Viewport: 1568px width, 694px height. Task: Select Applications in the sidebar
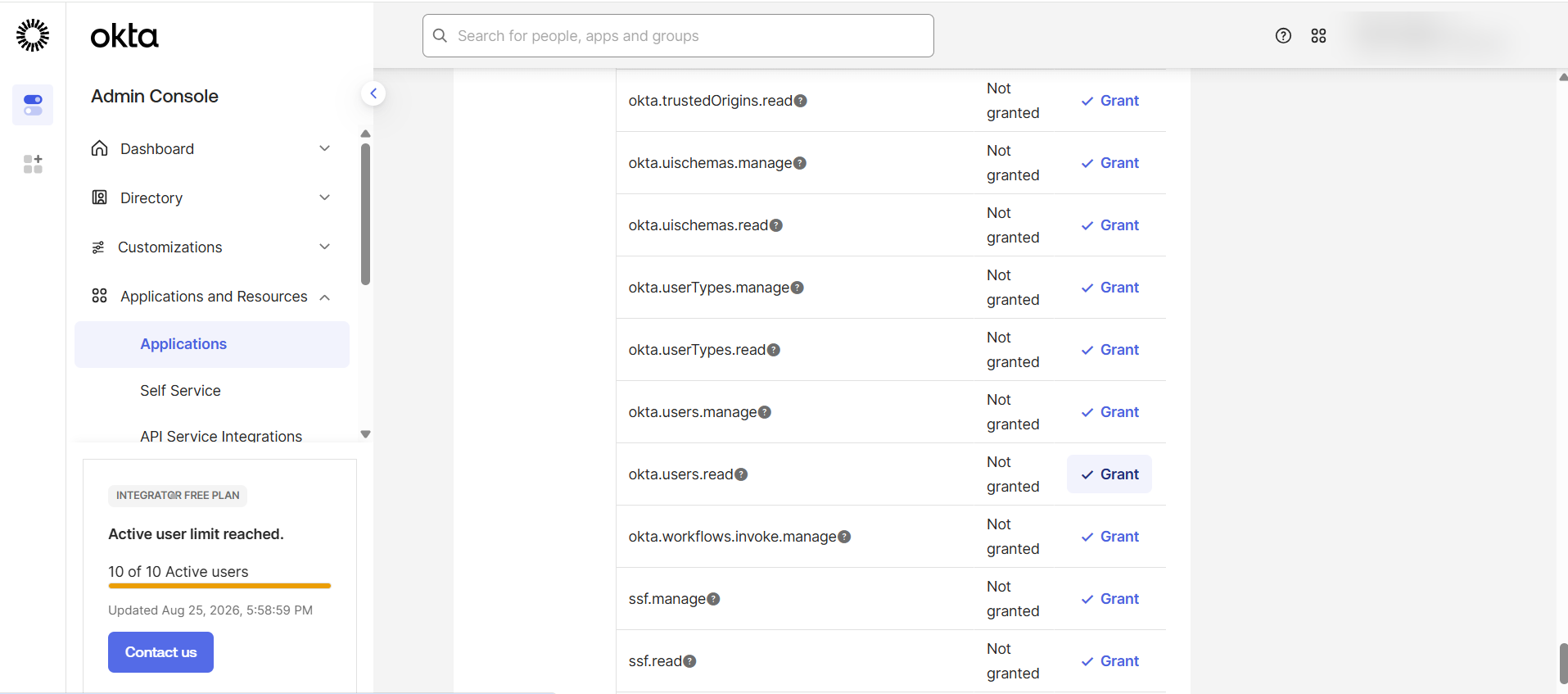click(x=212, y=344)
